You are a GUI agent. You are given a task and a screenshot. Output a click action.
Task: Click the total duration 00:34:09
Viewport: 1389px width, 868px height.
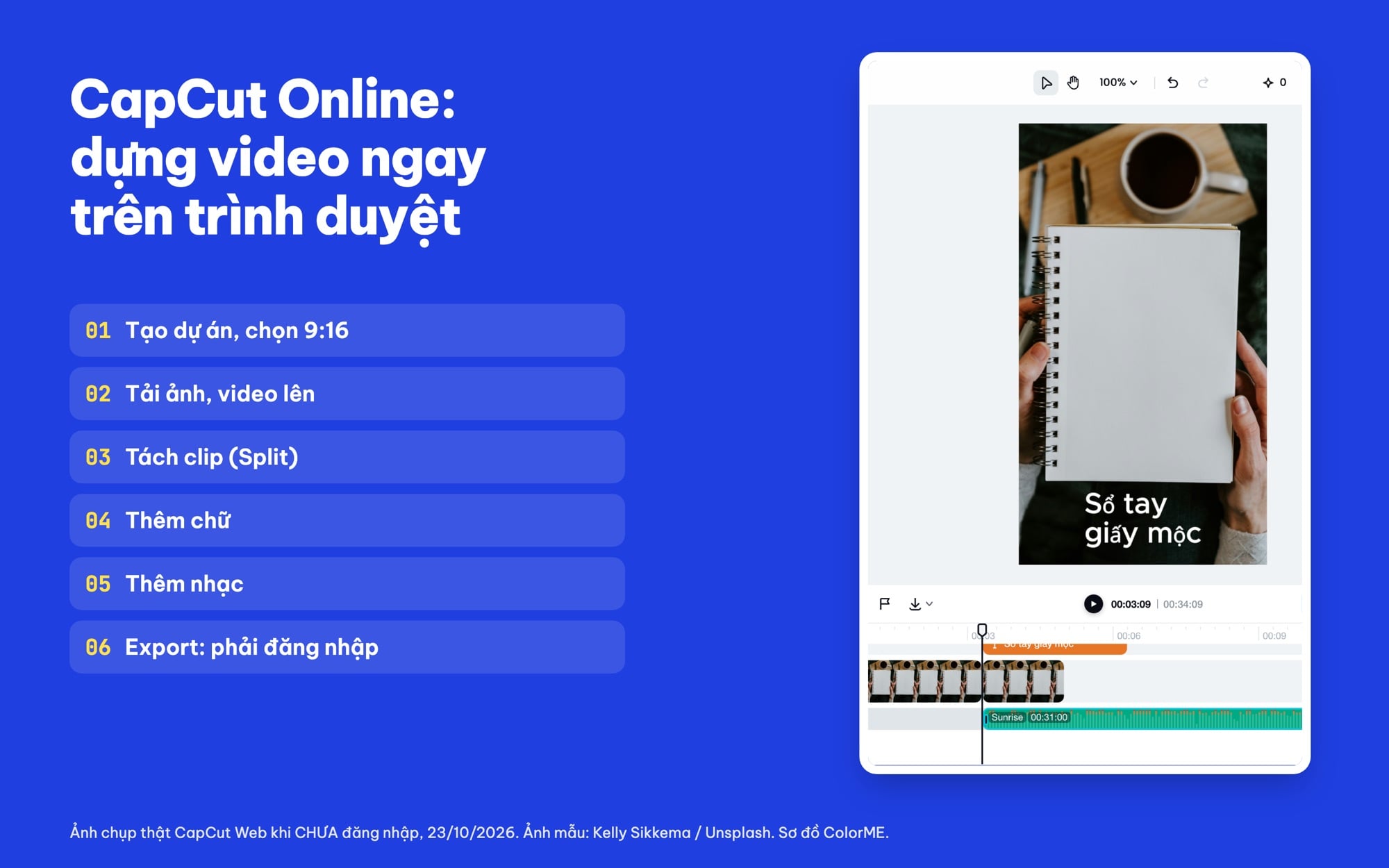[1183, 604]
